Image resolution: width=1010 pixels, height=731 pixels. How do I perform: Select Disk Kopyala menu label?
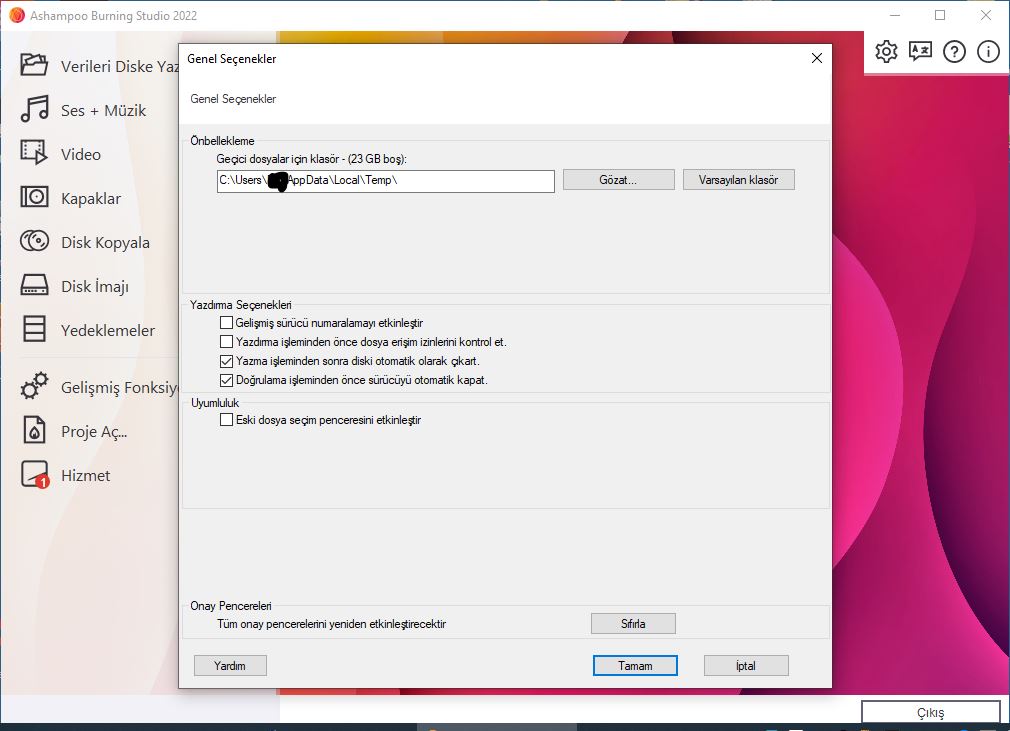[106, 242]
